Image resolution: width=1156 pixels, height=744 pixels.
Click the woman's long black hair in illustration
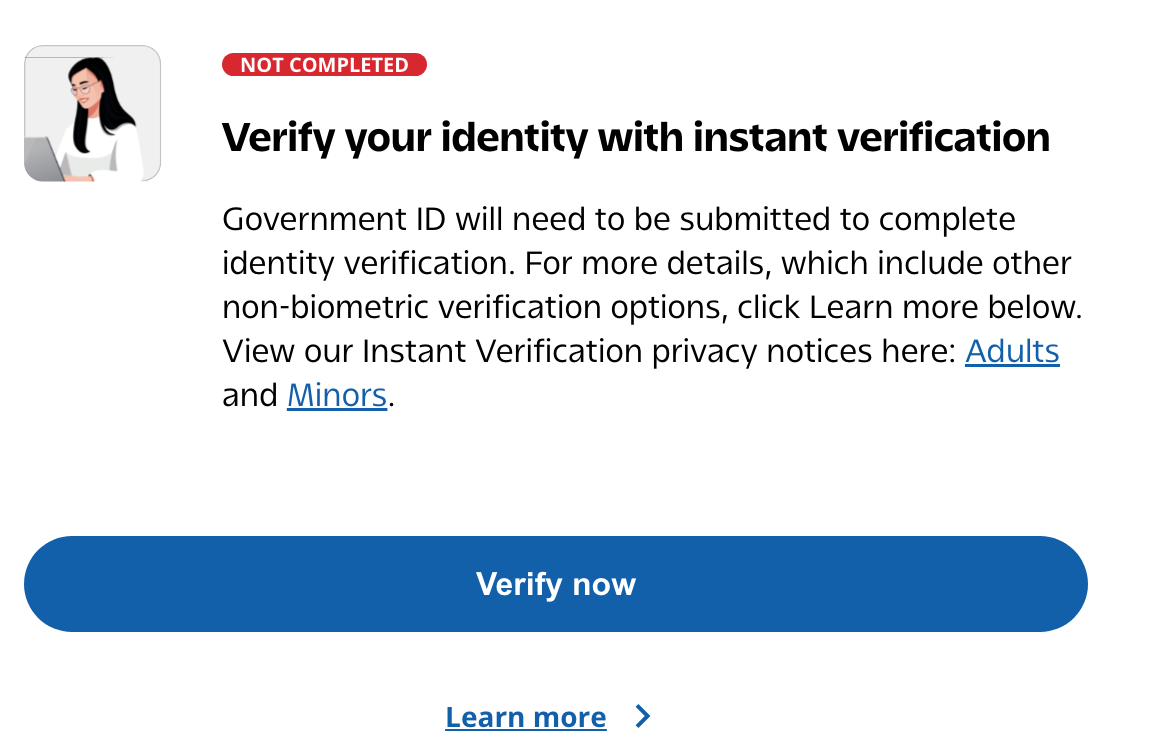[106, 112]
